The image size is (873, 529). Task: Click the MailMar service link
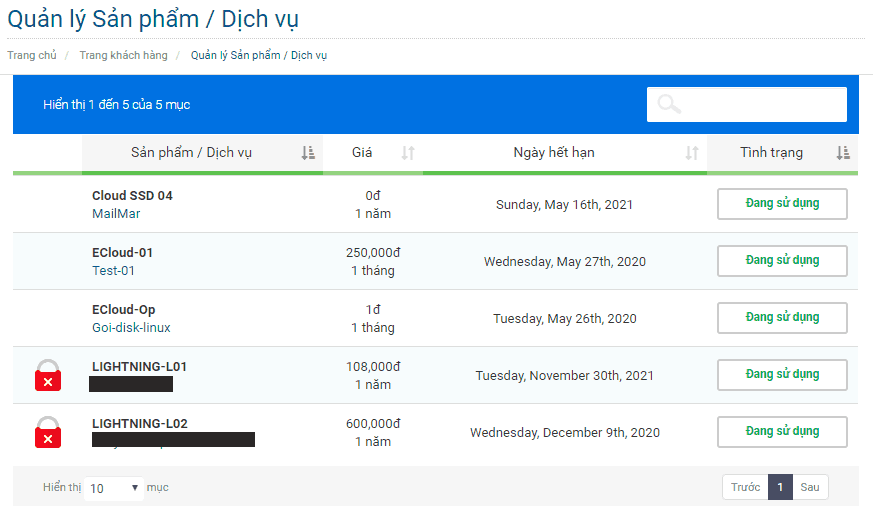coord(116,214)
